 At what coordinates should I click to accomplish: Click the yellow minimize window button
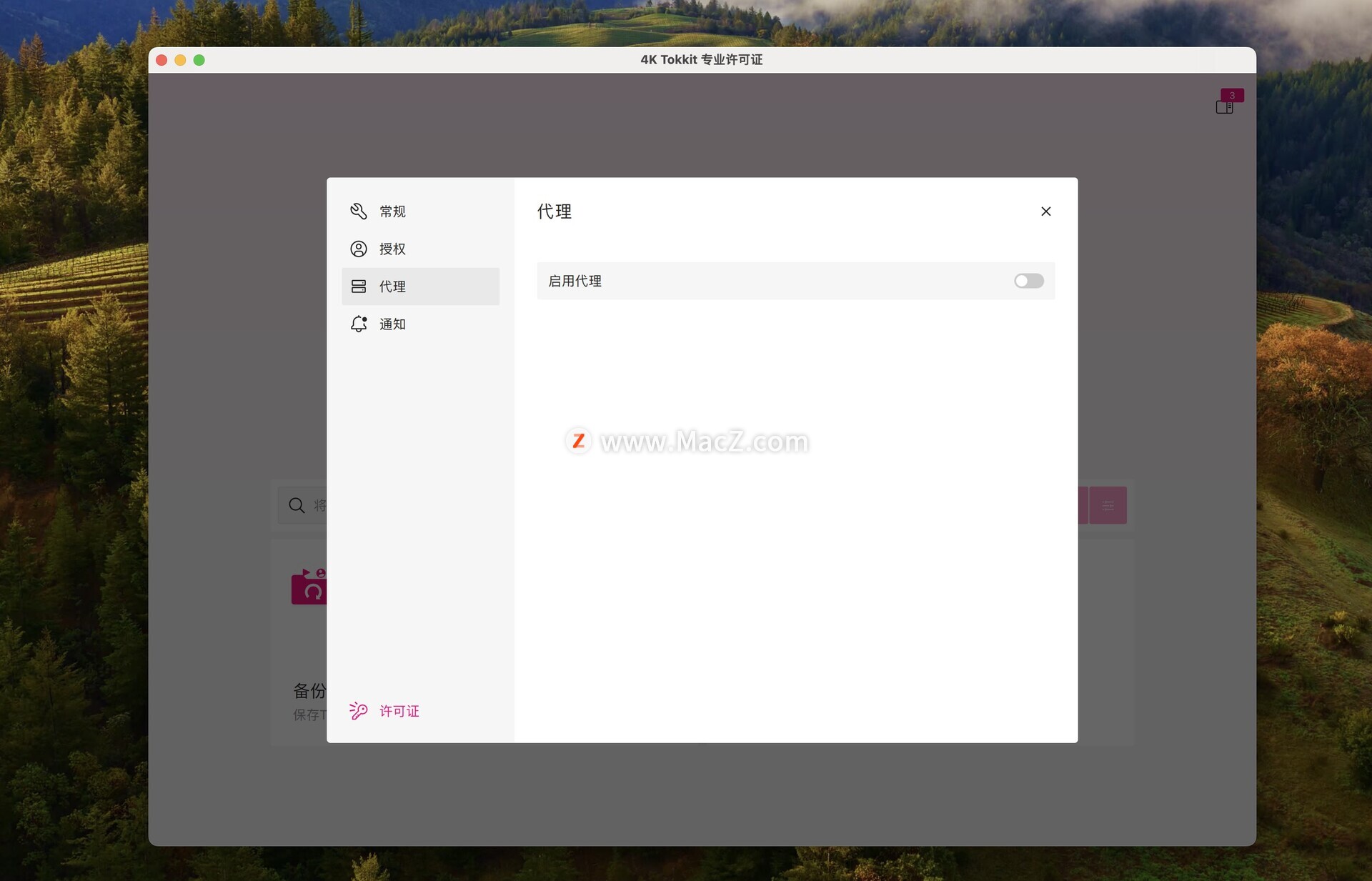click(x=180, y=60)
